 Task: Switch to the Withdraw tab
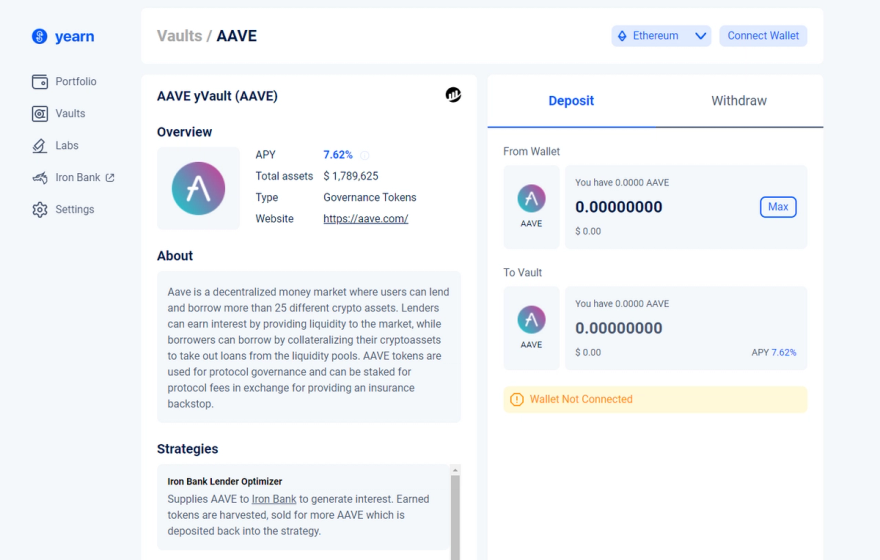[739, 101]
